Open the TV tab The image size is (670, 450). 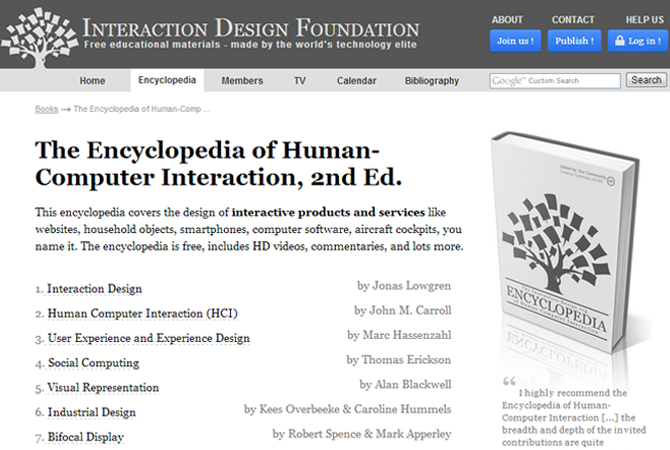300,81
